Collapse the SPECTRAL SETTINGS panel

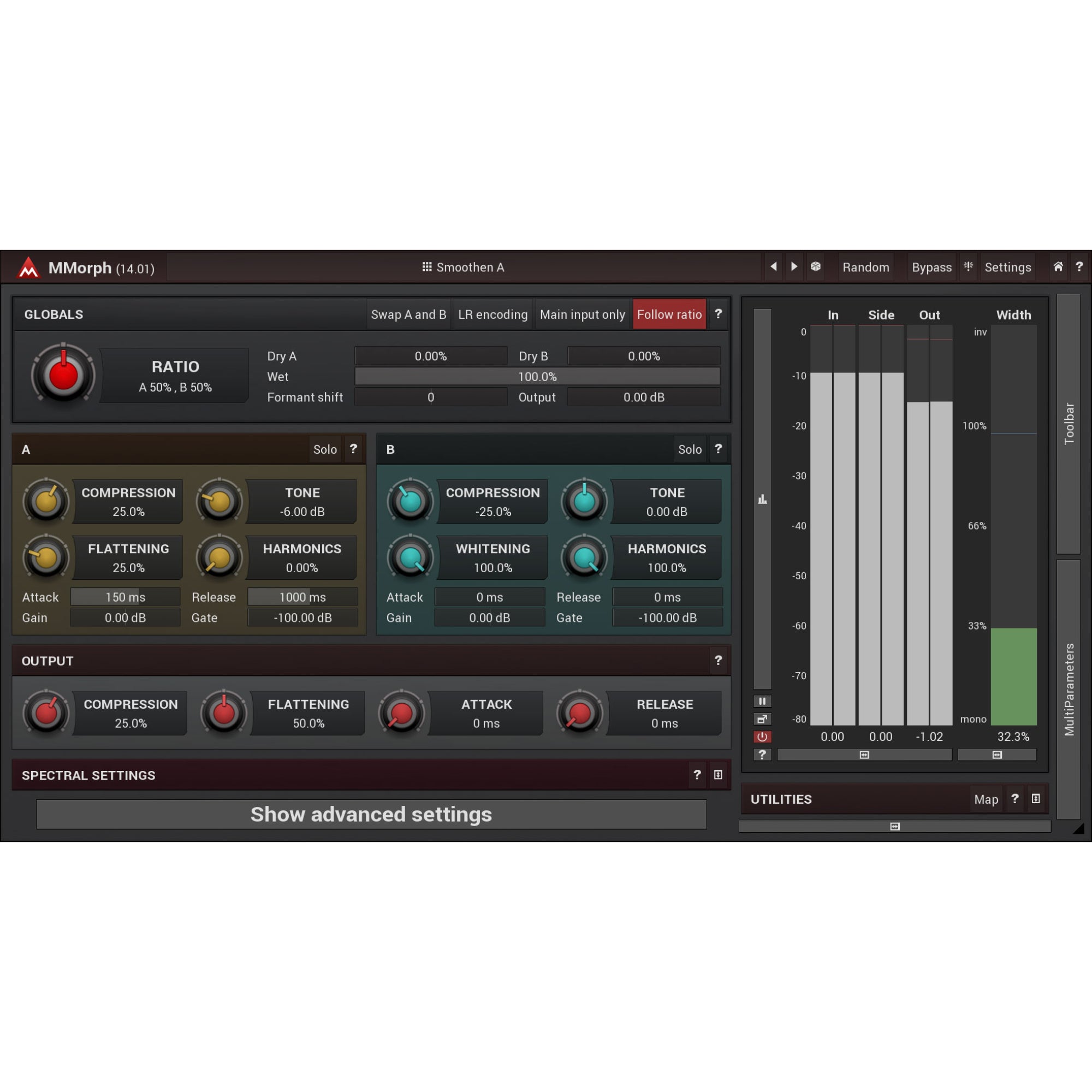(718, 775)
